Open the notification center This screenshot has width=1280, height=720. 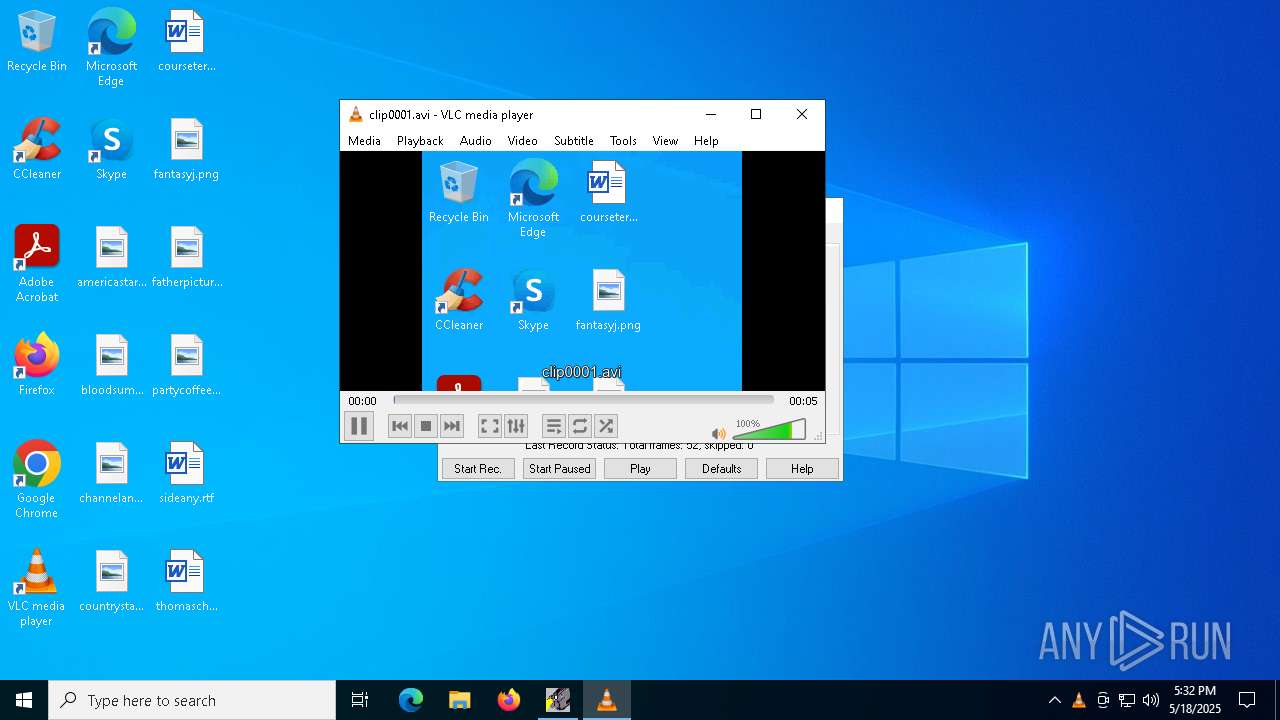click(x=1247, y=700)
